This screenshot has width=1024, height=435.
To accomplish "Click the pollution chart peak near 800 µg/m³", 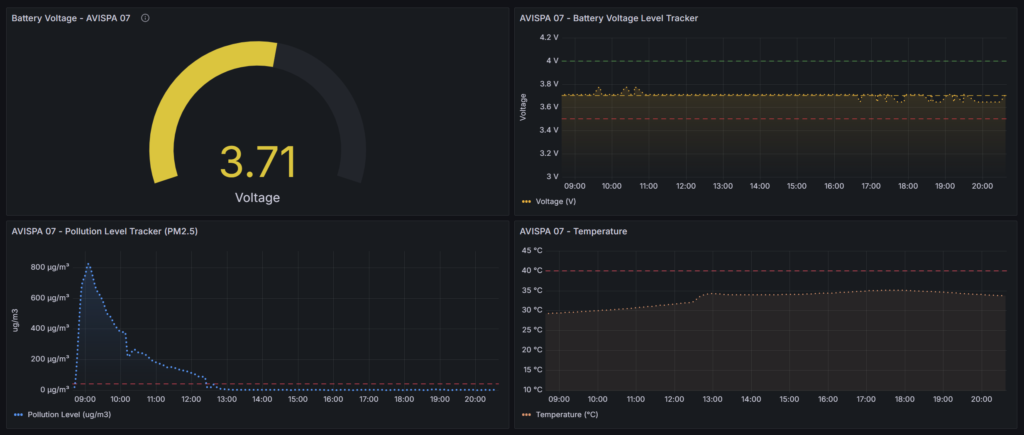I will point(88,266).
